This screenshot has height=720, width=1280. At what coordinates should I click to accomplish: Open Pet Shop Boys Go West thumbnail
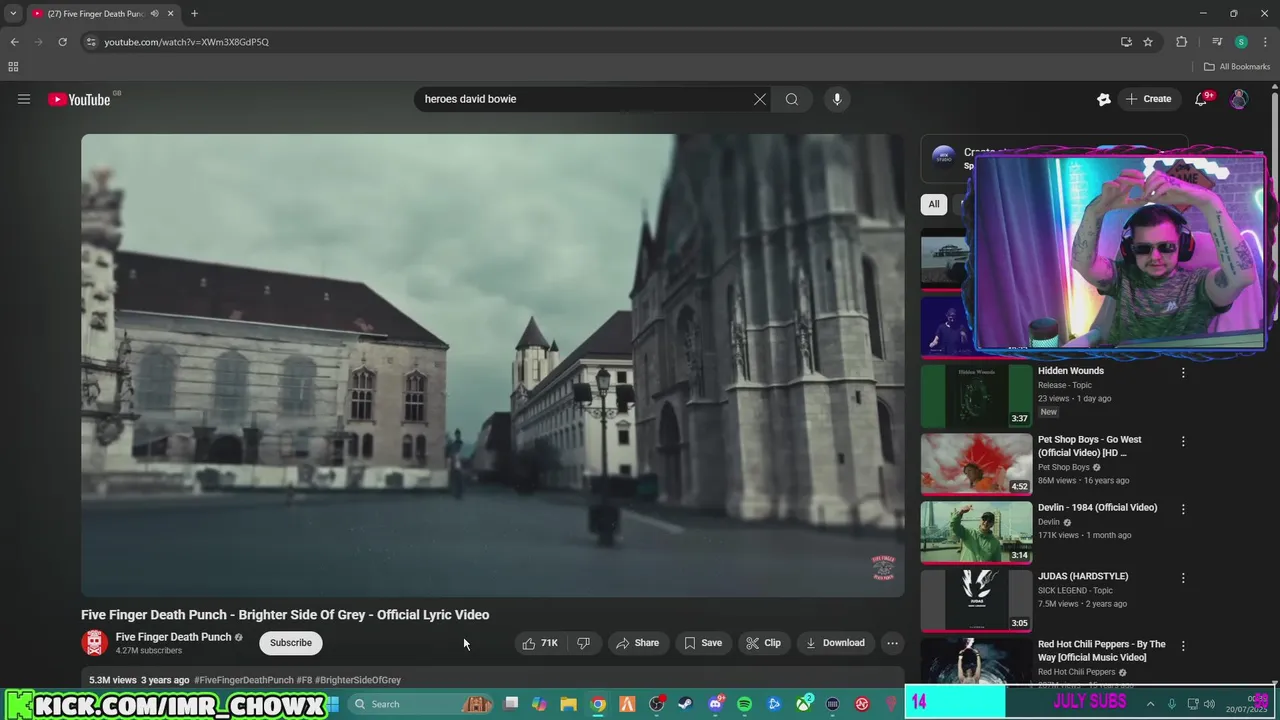point(976,464)
